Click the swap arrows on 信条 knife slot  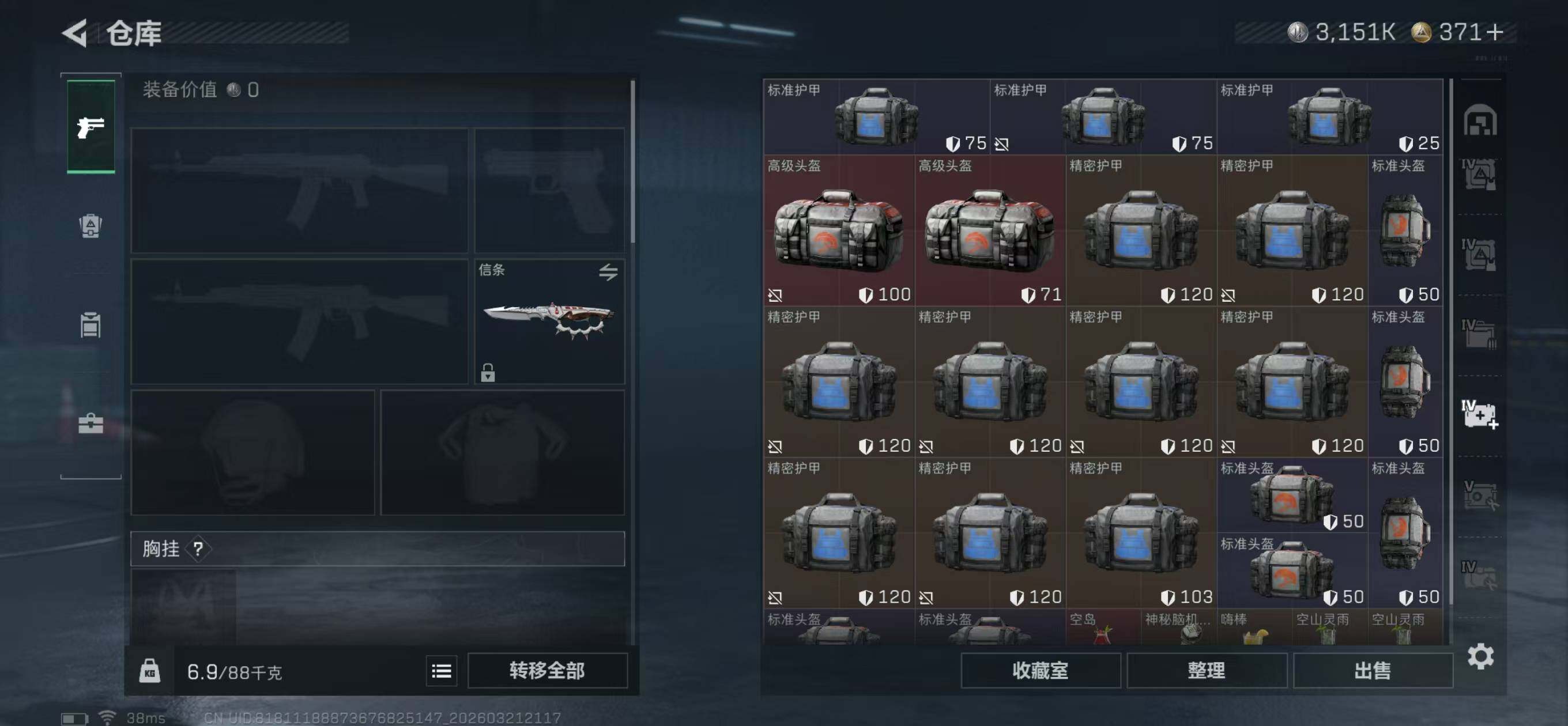click(x=608, y=271)
